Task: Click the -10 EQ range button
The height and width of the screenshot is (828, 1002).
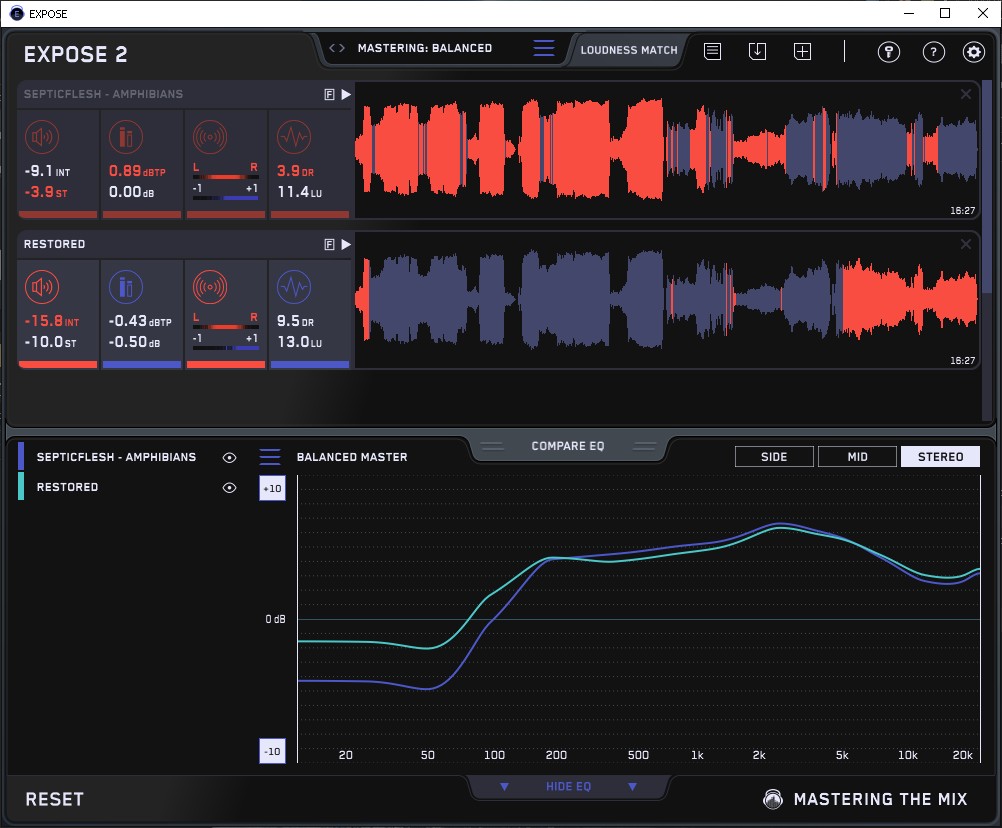Action: coord(272,751)
